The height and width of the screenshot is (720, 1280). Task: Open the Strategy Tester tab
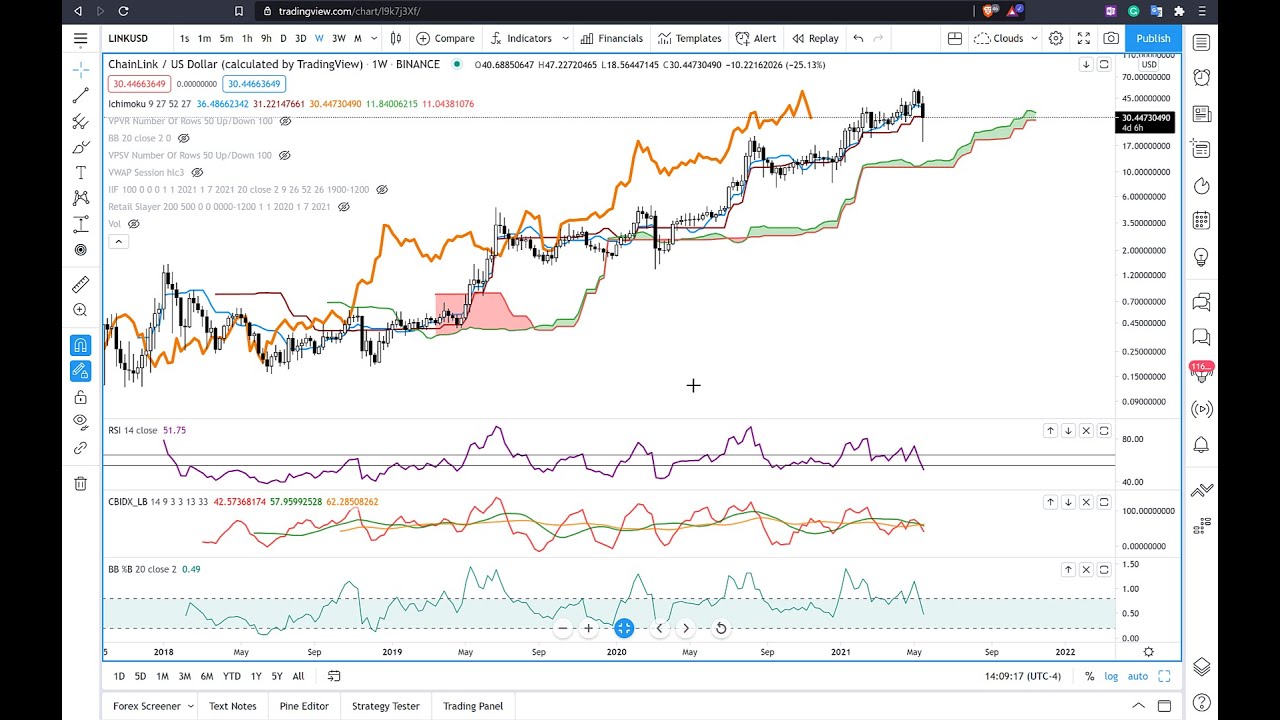[386, 706]
